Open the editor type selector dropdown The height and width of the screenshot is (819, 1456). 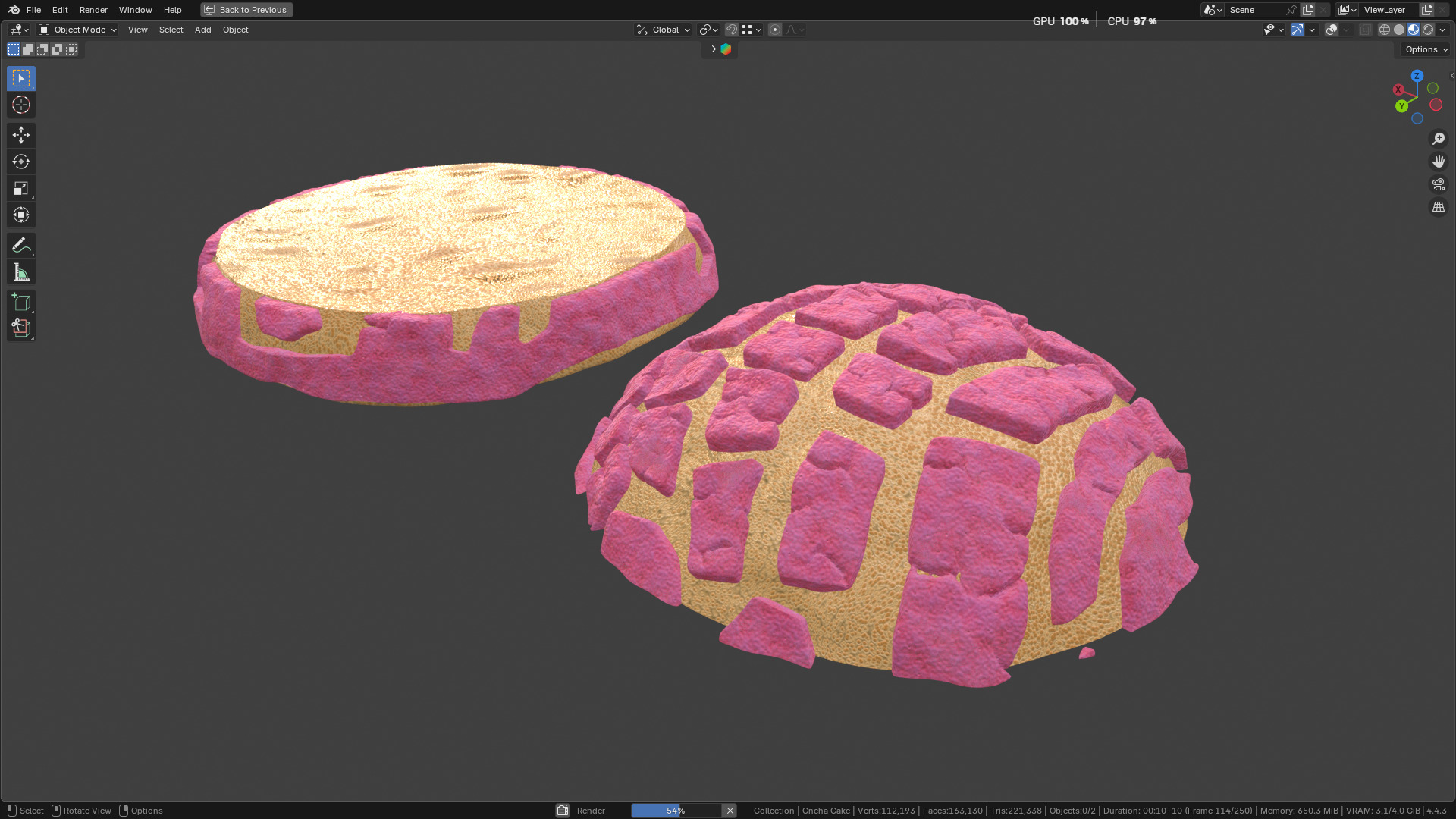click(19, 30)
